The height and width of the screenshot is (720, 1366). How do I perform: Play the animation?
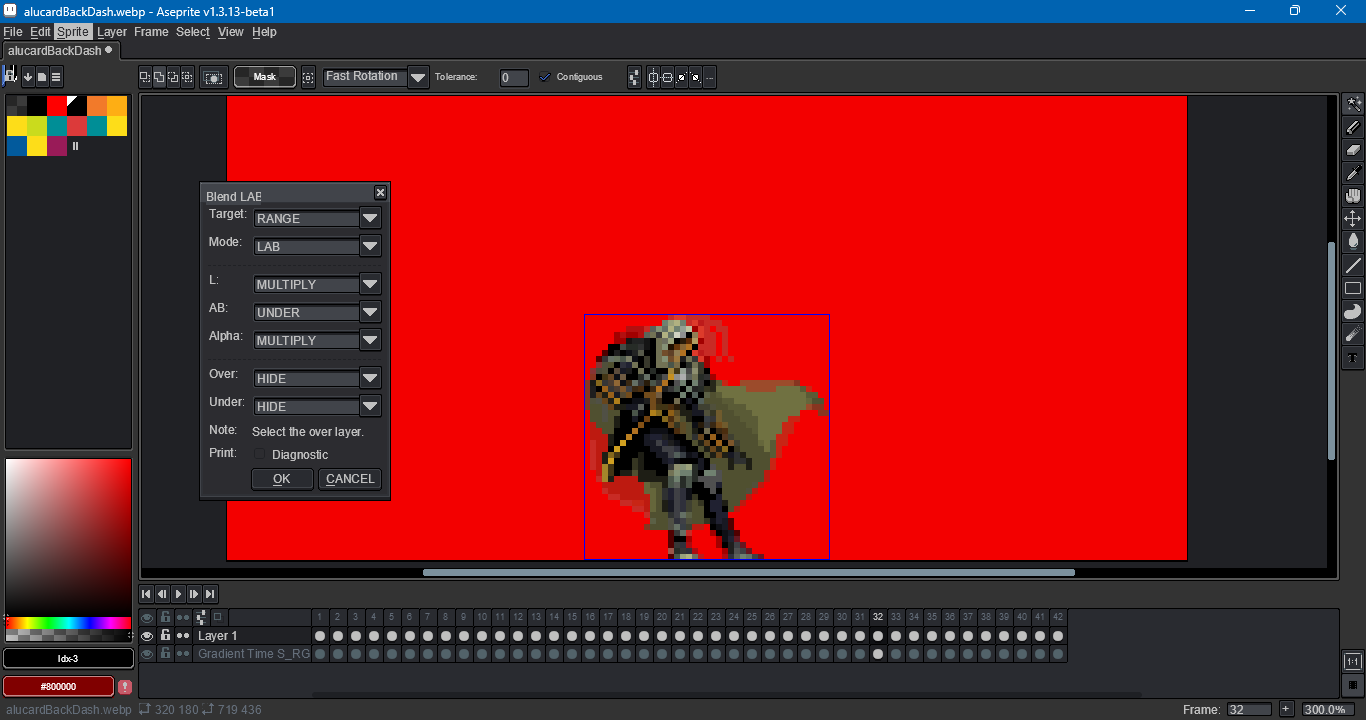(178, 594)
